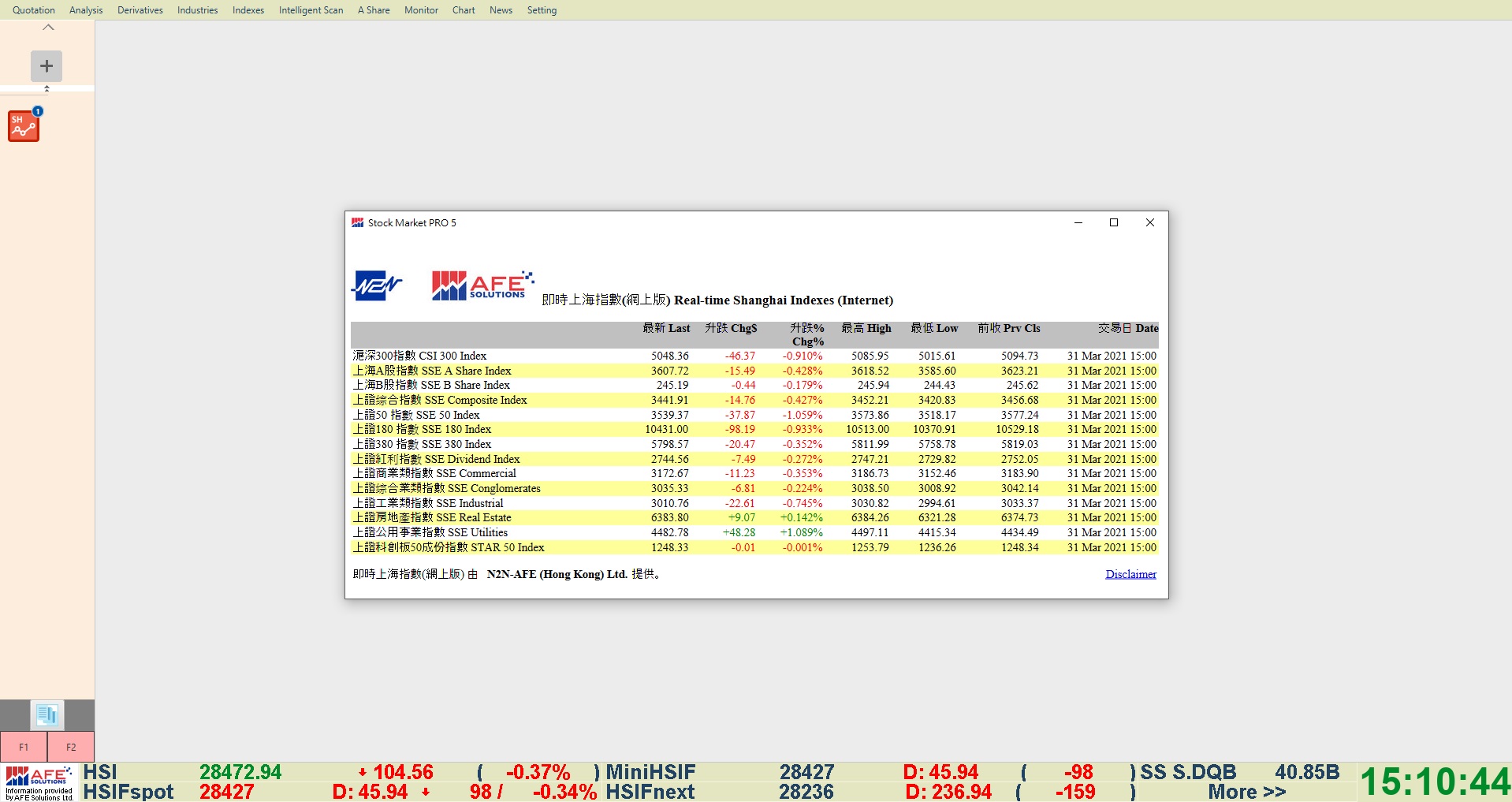
Task: Open the Setting menu
Action: point(542,10)
